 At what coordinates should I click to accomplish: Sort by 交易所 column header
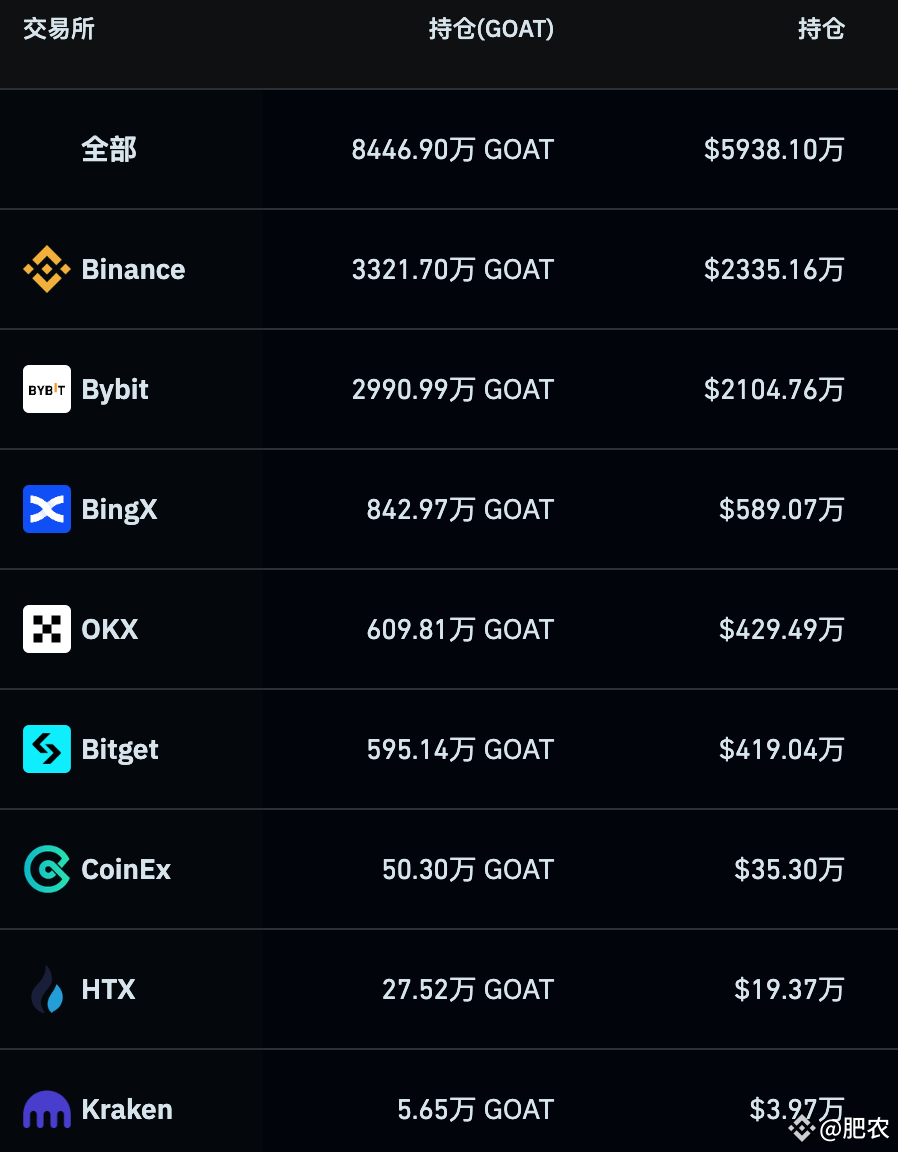pos(58,29)
